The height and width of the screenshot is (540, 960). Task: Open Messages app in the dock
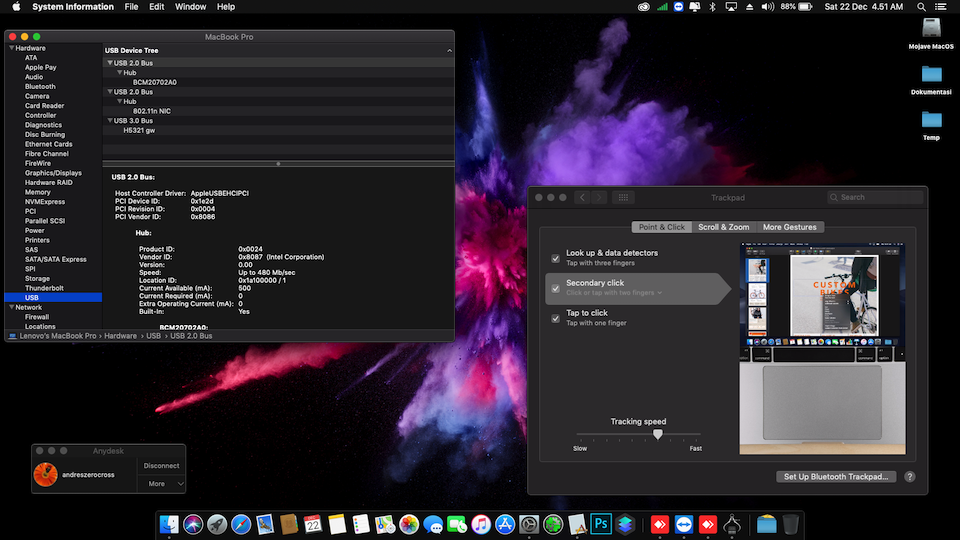point(433,525)
